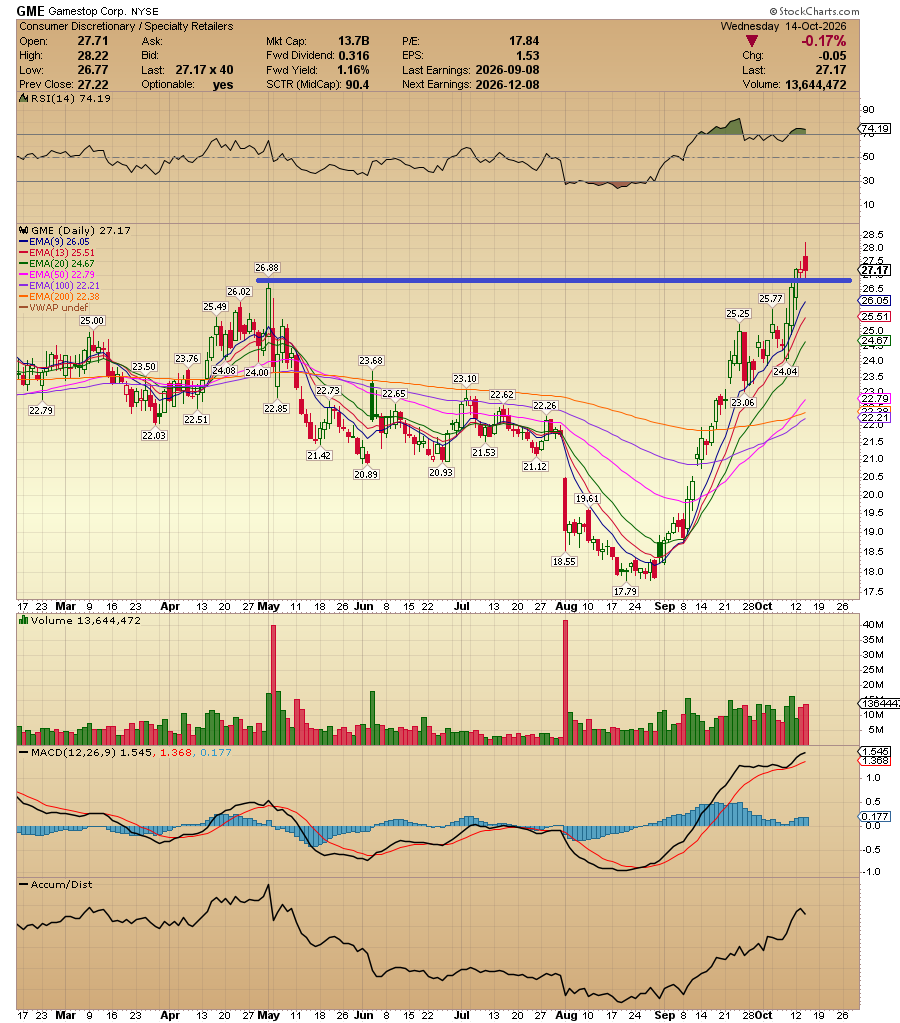Click the Gamestop Corp. company name

(x=87, y=12)
